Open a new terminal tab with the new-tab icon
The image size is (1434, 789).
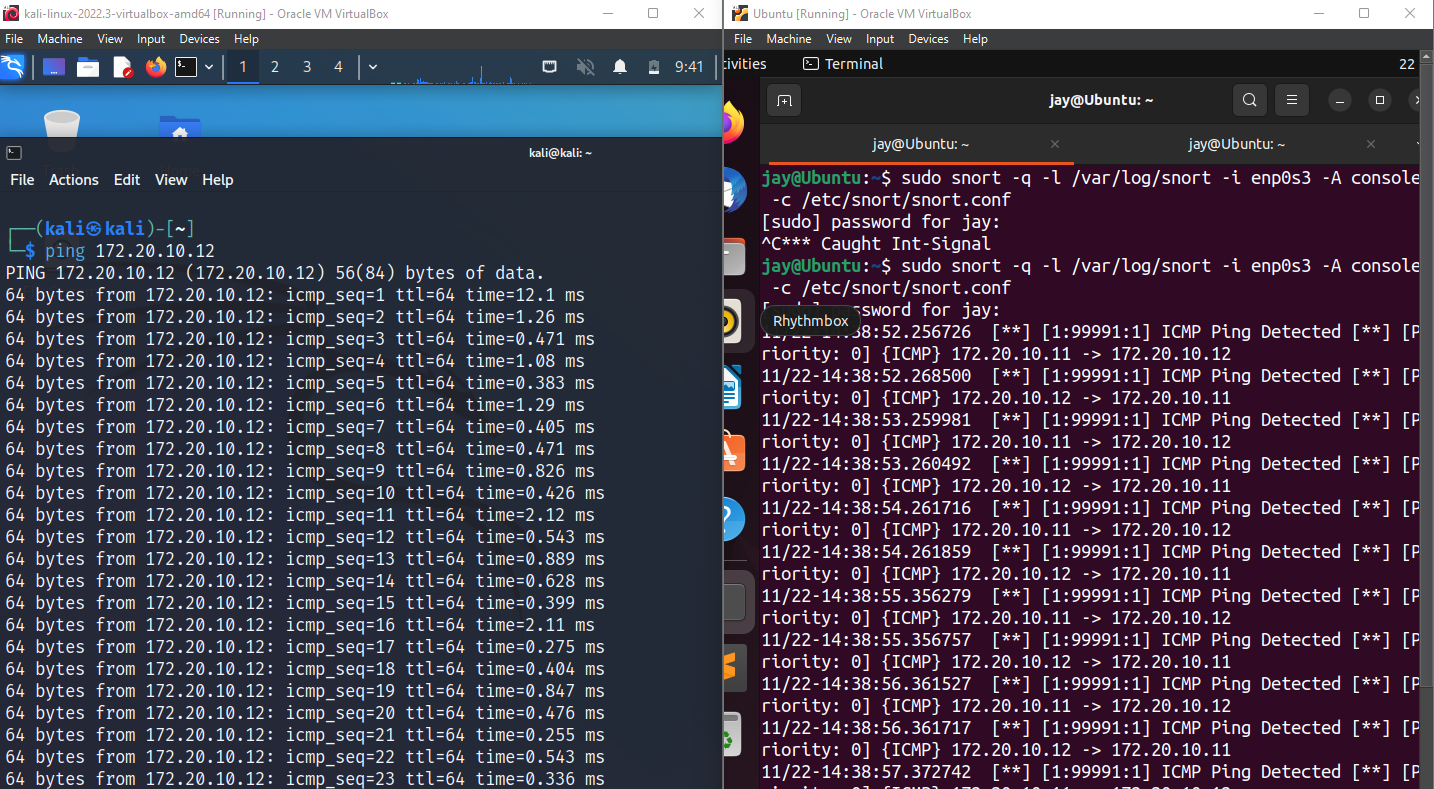[x=783, y=100]
